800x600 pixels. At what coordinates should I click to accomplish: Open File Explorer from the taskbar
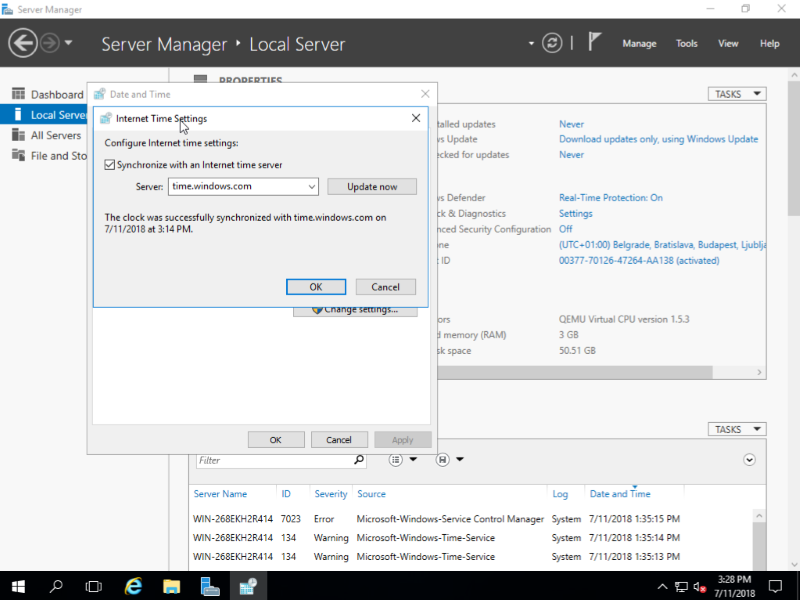tap(171, 586)
